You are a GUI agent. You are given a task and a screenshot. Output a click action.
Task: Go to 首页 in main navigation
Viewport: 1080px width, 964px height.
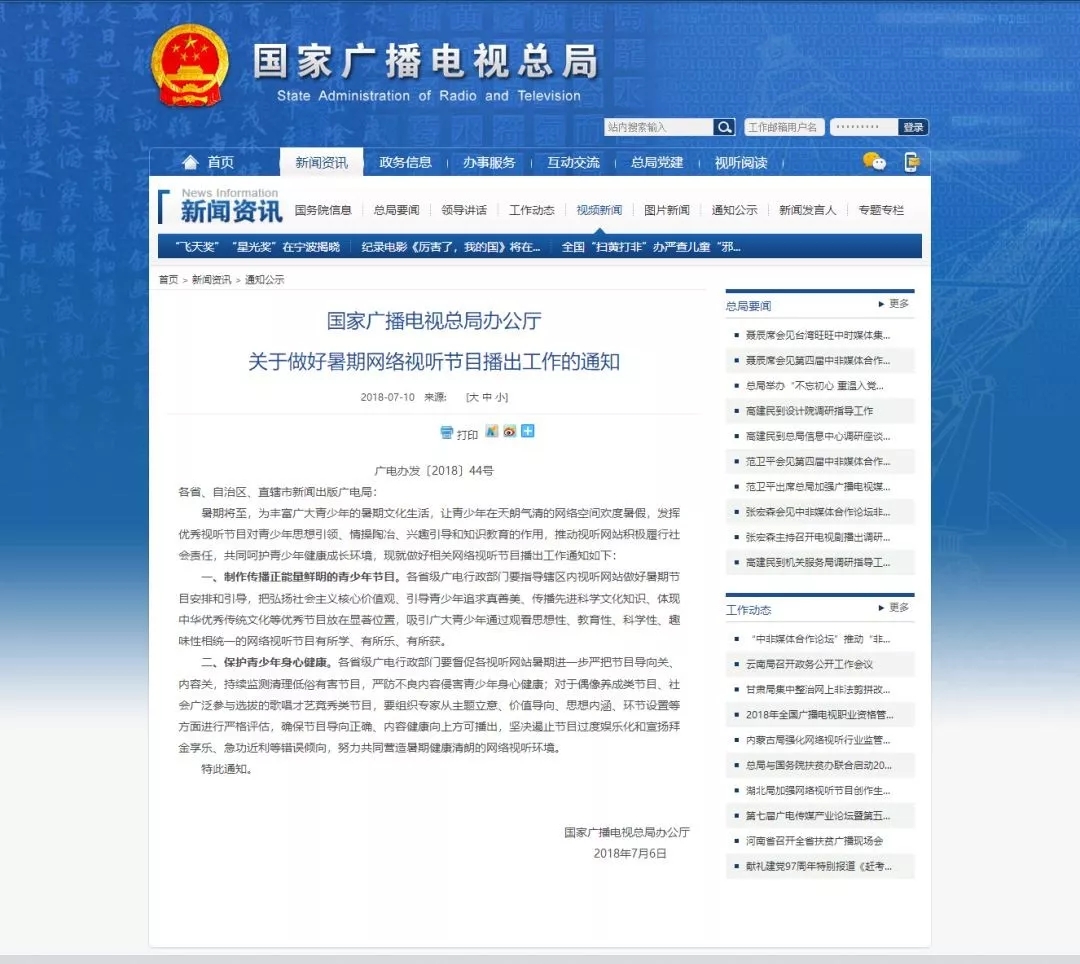coord(220,163)
